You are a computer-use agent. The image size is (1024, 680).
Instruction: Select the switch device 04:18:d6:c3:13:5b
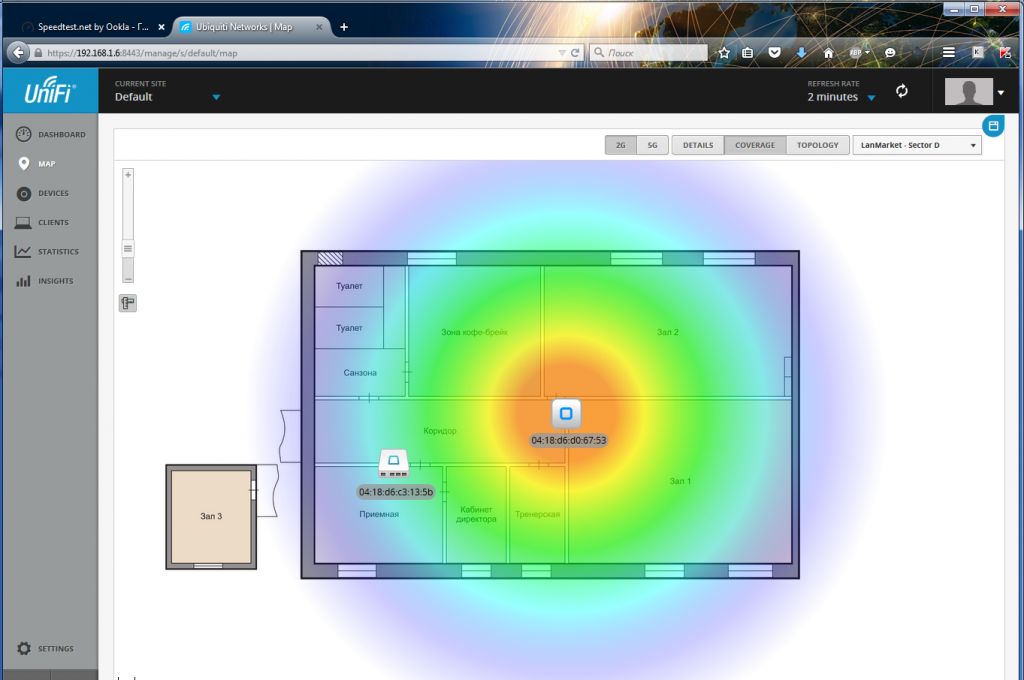click(393, 463)
